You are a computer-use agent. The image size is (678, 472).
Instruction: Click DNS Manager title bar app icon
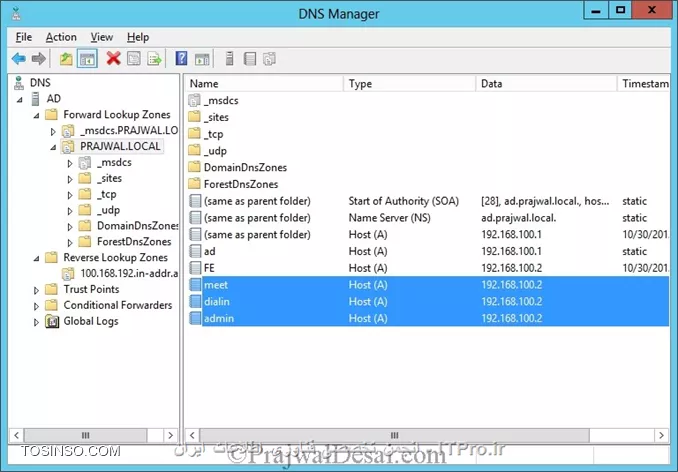pyautogui.click(x=16, y=13)
